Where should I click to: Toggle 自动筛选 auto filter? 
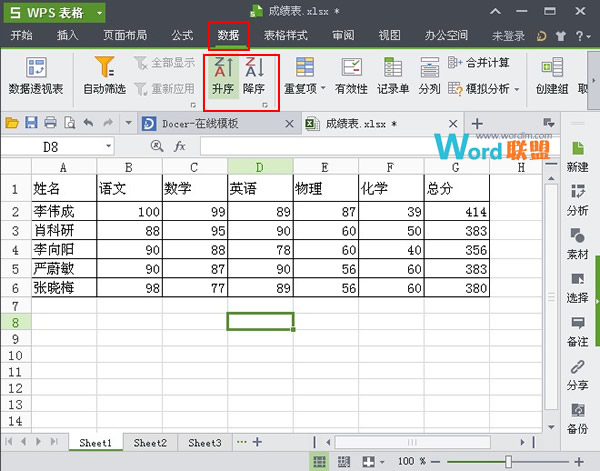click(x=105, y=76)
